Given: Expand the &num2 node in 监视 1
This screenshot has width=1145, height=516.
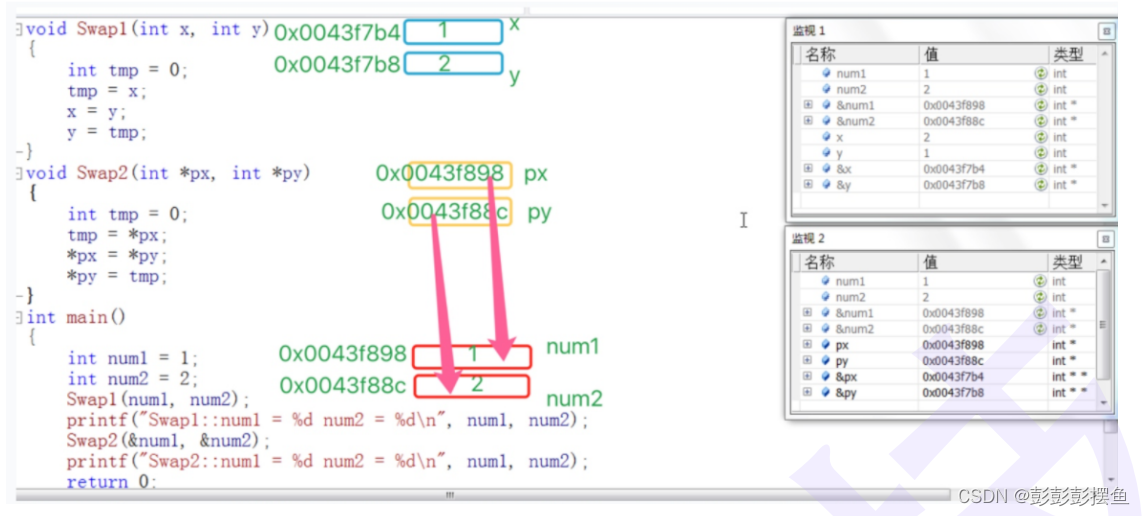Looking at the screenshot, I should [808, 121].
